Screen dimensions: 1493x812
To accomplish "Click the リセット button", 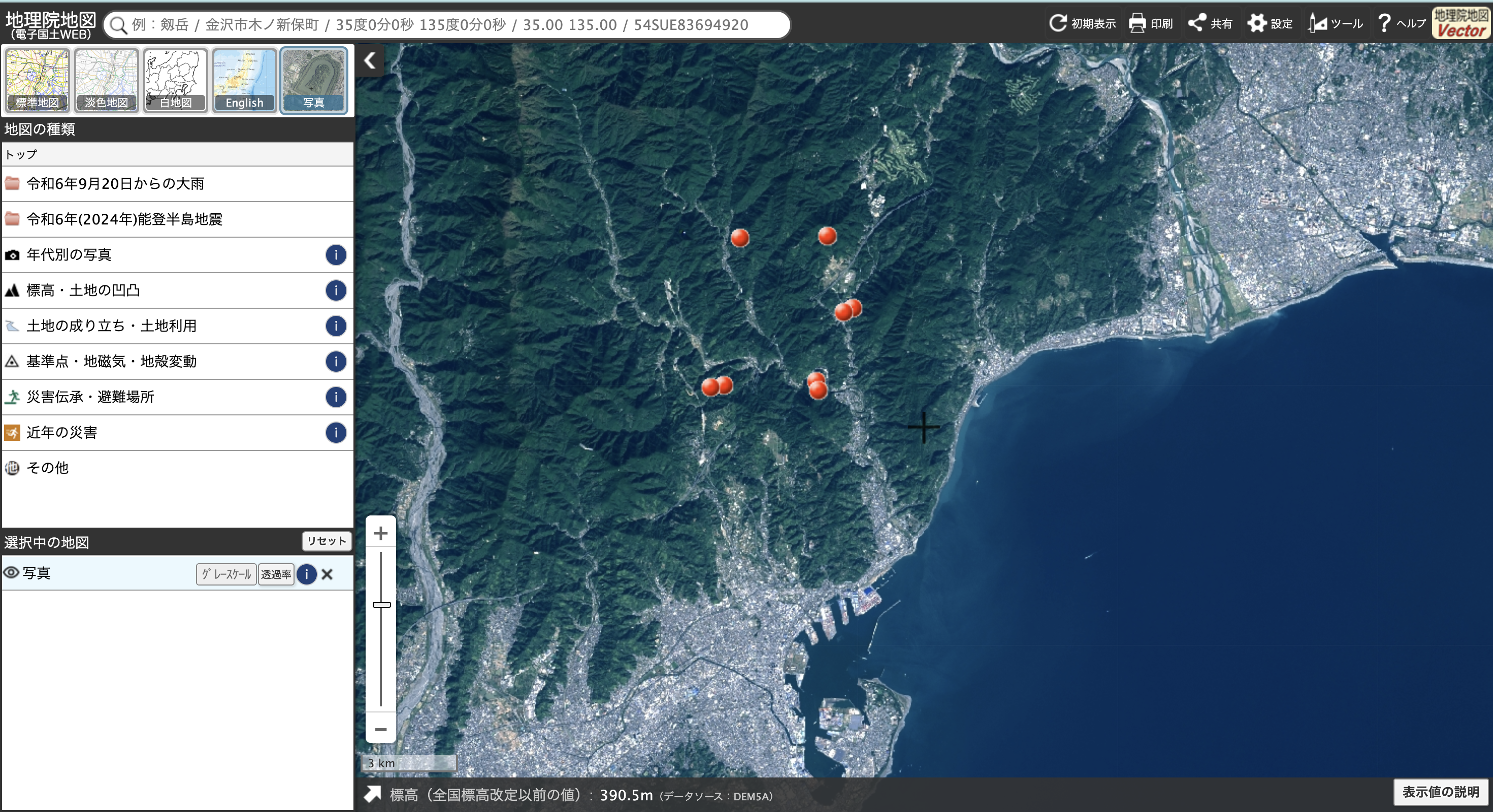I will click(x=327, y=541).
